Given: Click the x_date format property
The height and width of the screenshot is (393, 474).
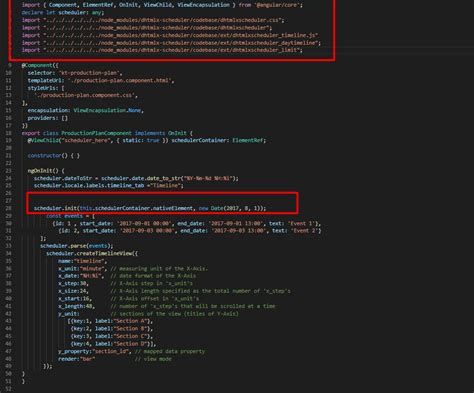Looking at the screenshot, I should coord(81,276).
